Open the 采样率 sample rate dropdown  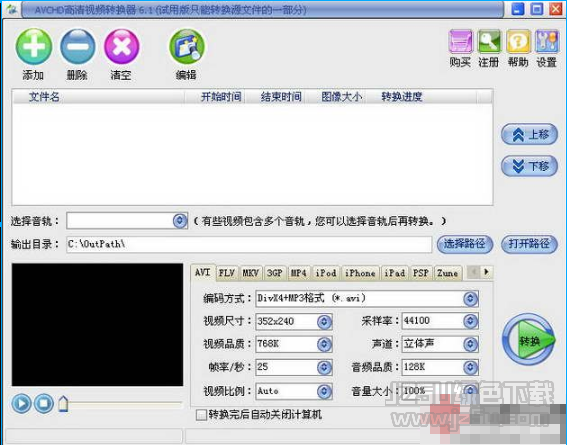470,321
